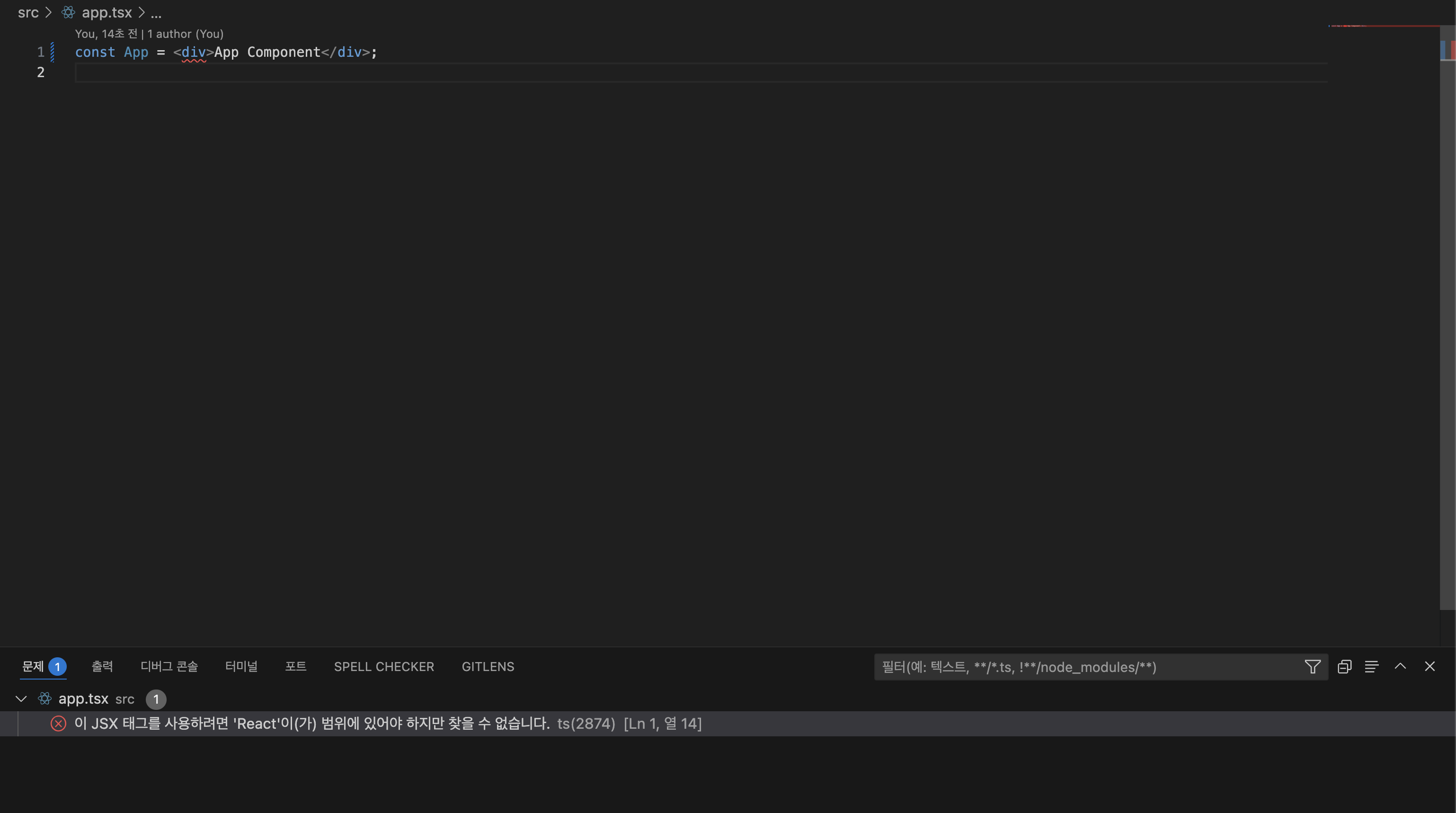Open the src breadcrumb dropdown
Screen dimensions: 1456x813
[28, 12]
